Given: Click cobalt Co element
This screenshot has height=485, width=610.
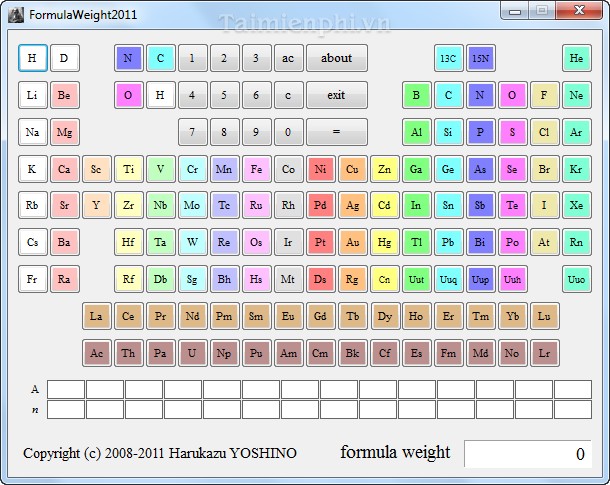Looking at the screenshot, I should [288, 169].
